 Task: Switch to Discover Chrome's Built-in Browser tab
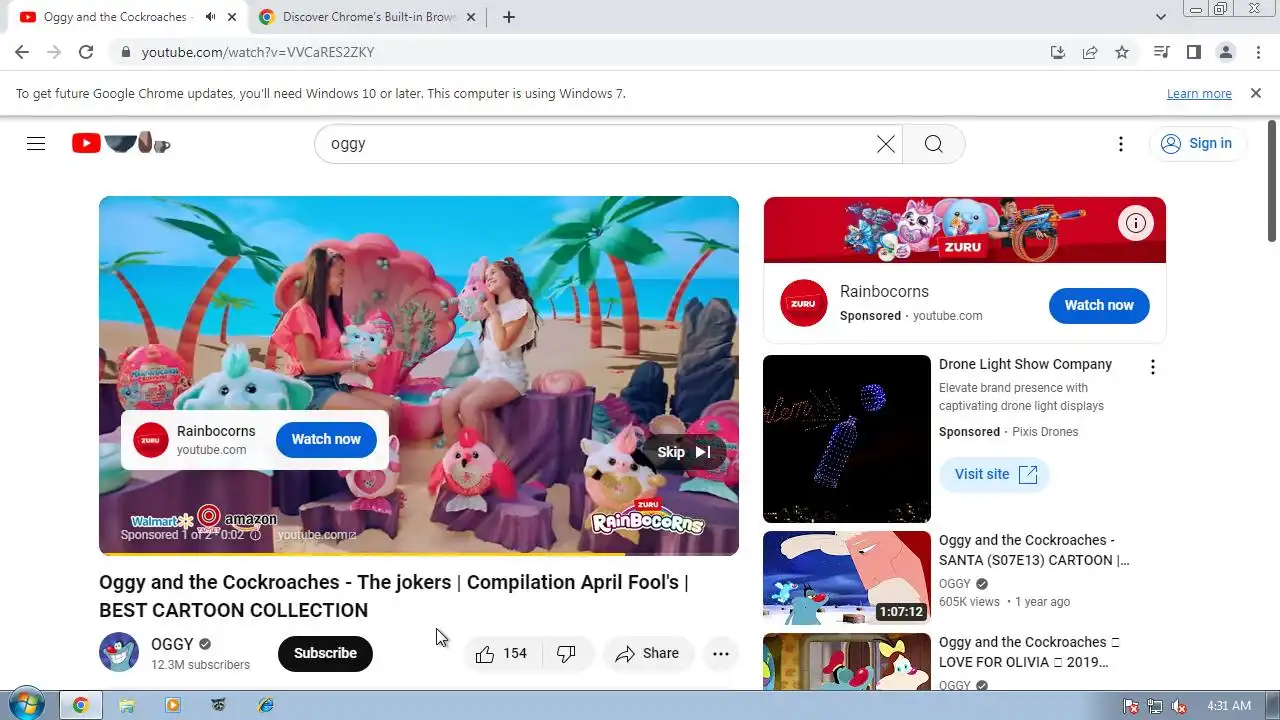pyautogui.click(x=368, y=17)
